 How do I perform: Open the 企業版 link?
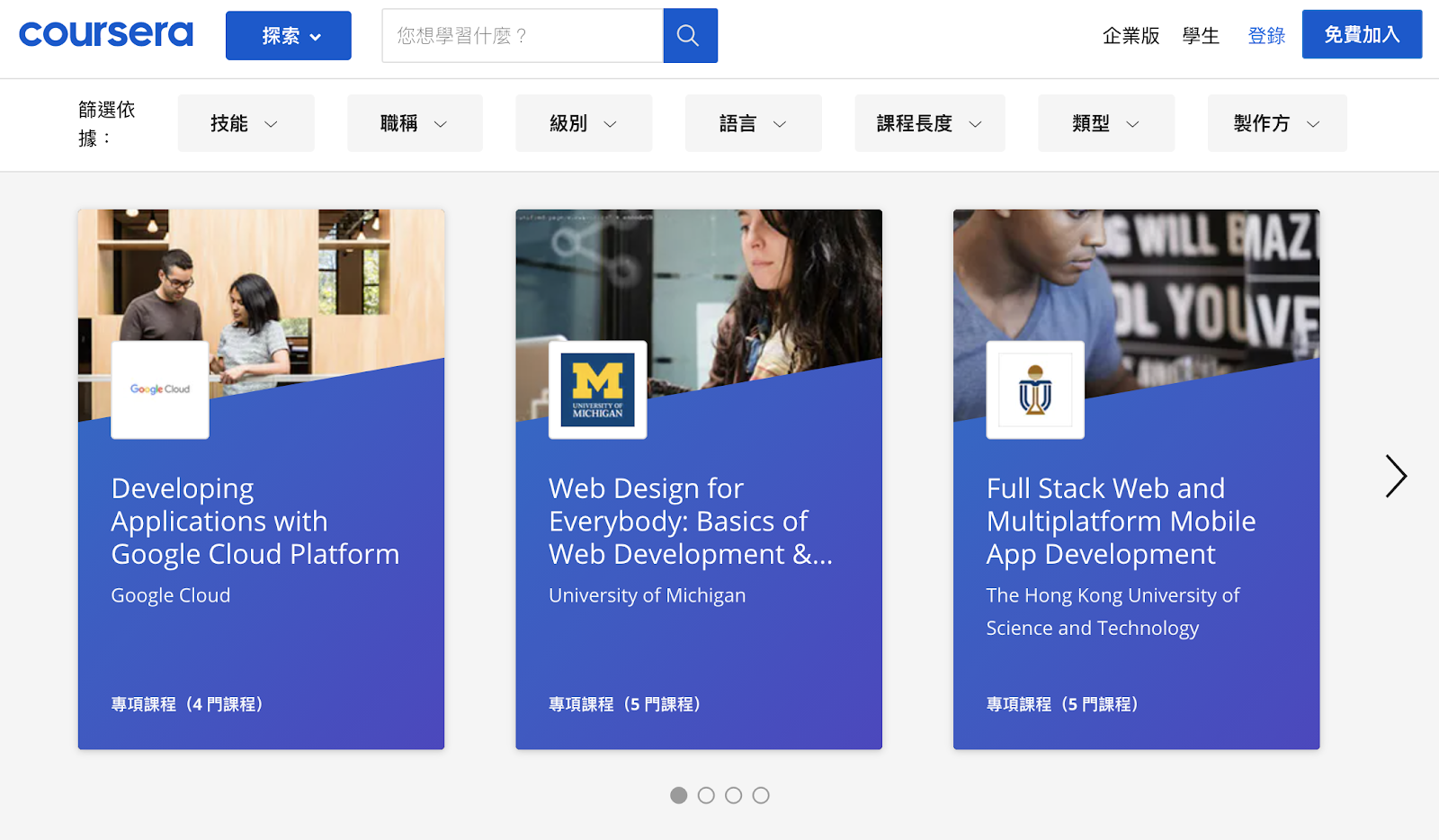point(1131,36)
